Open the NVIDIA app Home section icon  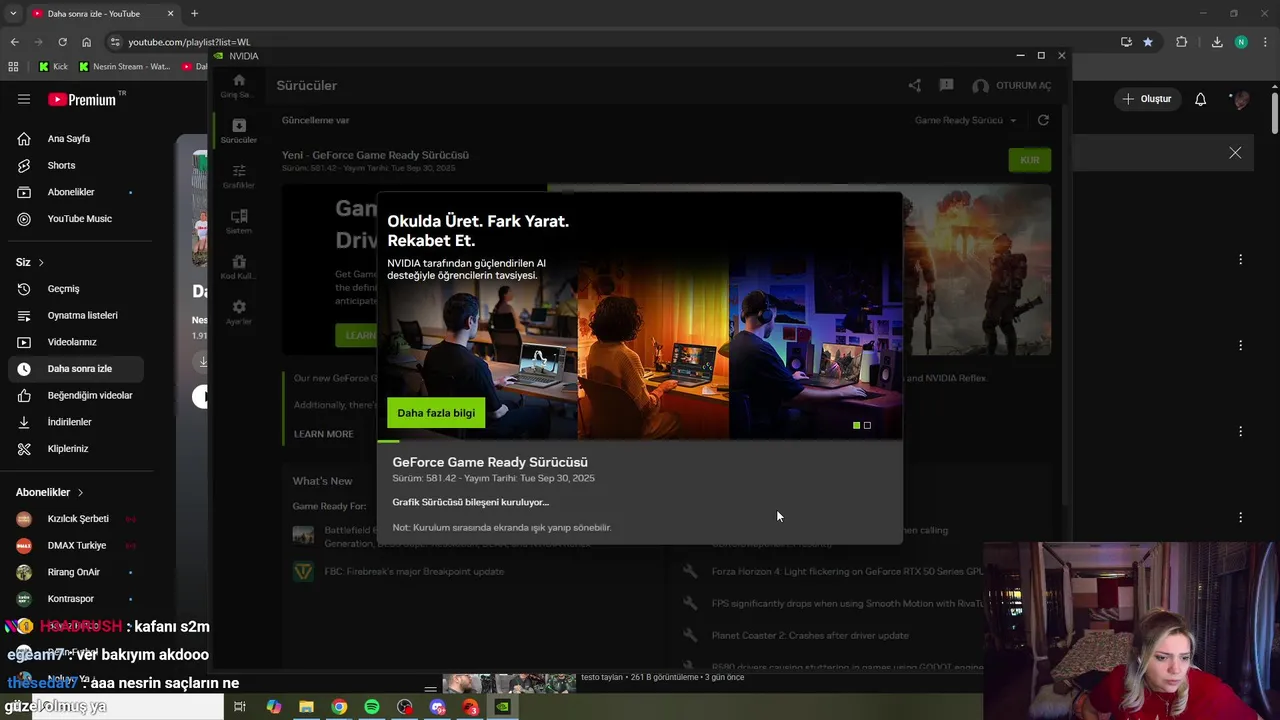click(238, 80)
